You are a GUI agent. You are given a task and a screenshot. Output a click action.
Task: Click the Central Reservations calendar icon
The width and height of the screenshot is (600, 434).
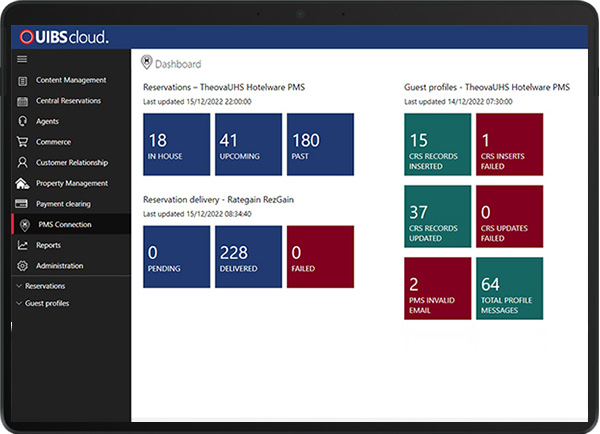click(23, 101)
